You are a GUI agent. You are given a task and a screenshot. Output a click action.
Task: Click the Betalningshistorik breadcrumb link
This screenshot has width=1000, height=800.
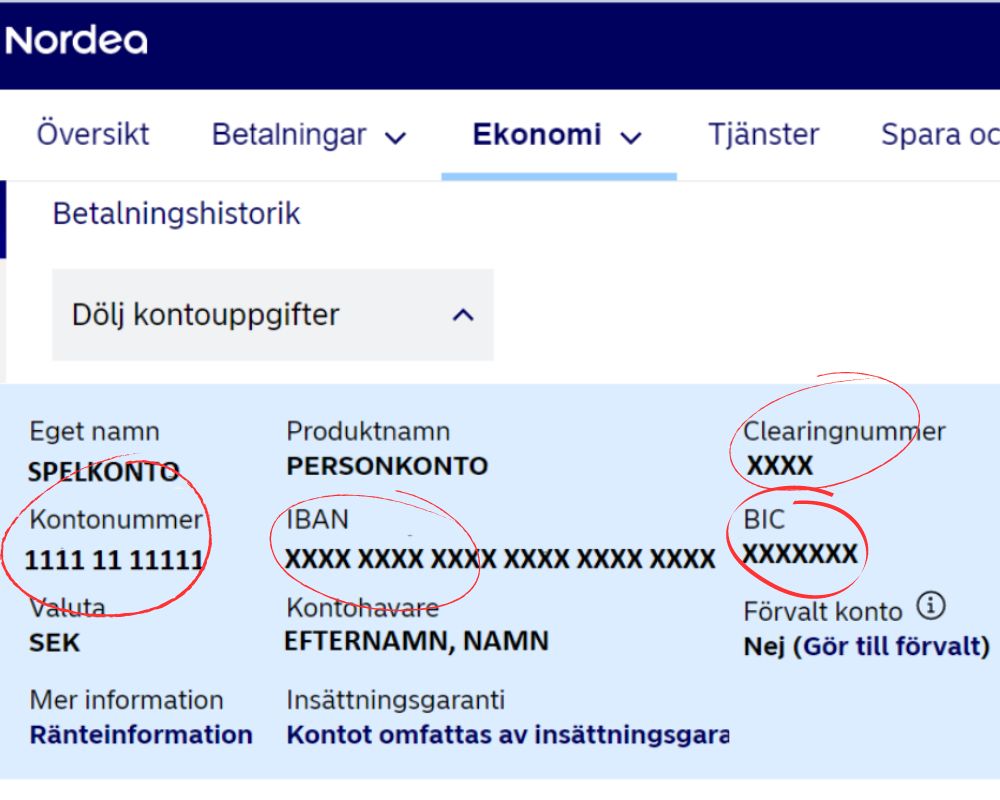(x=176, y=212)
